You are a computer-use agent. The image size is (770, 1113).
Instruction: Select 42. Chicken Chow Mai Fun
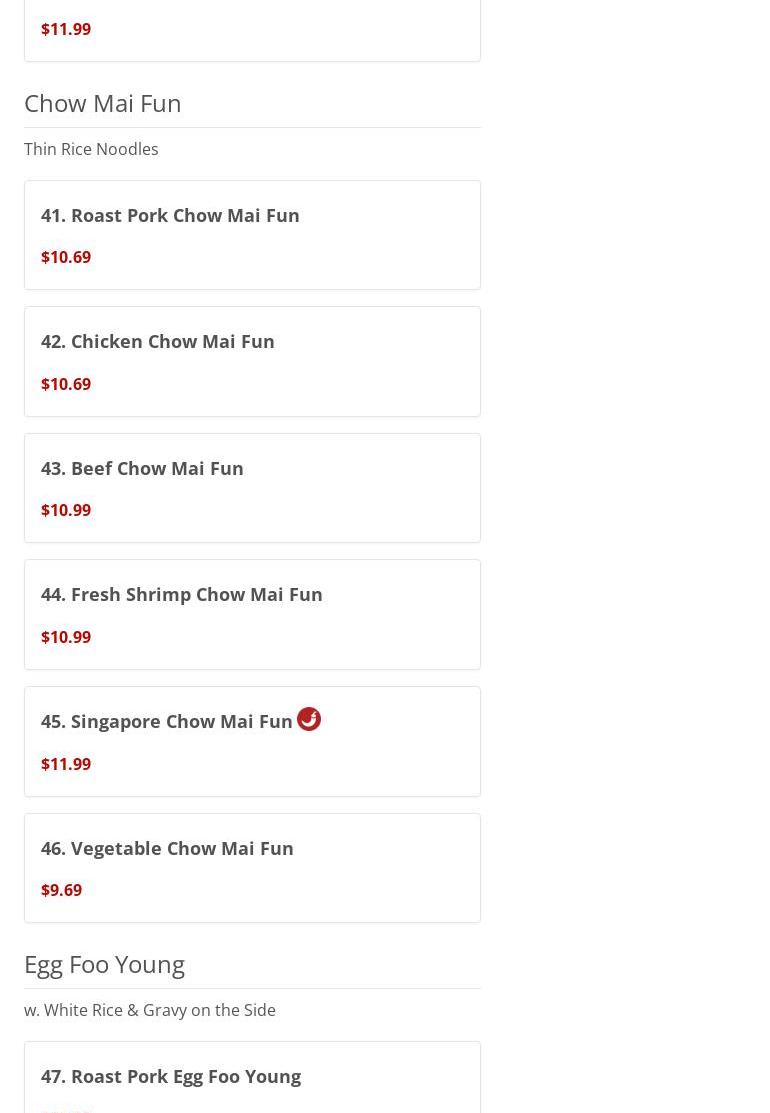pos(157,341)
